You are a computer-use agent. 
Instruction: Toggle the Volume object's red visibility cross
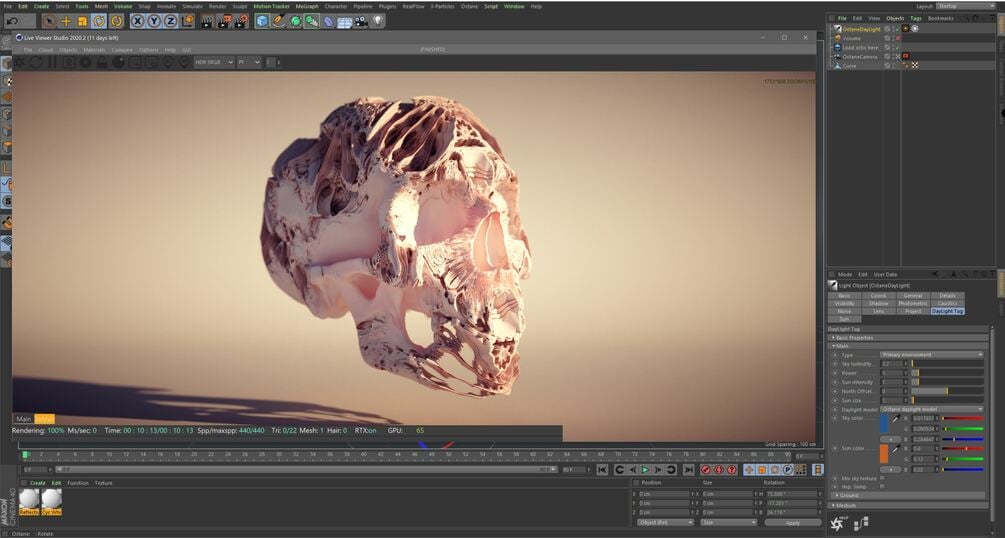tap(896, 38)
